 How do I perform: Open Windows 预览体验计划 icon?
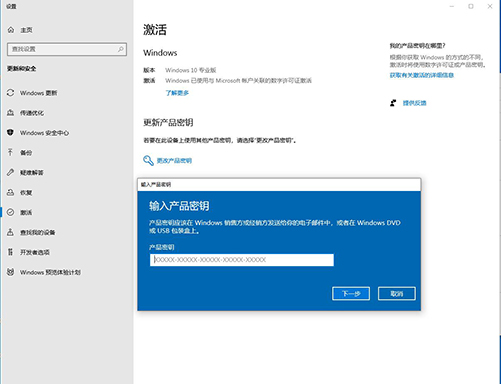(11, 272)
